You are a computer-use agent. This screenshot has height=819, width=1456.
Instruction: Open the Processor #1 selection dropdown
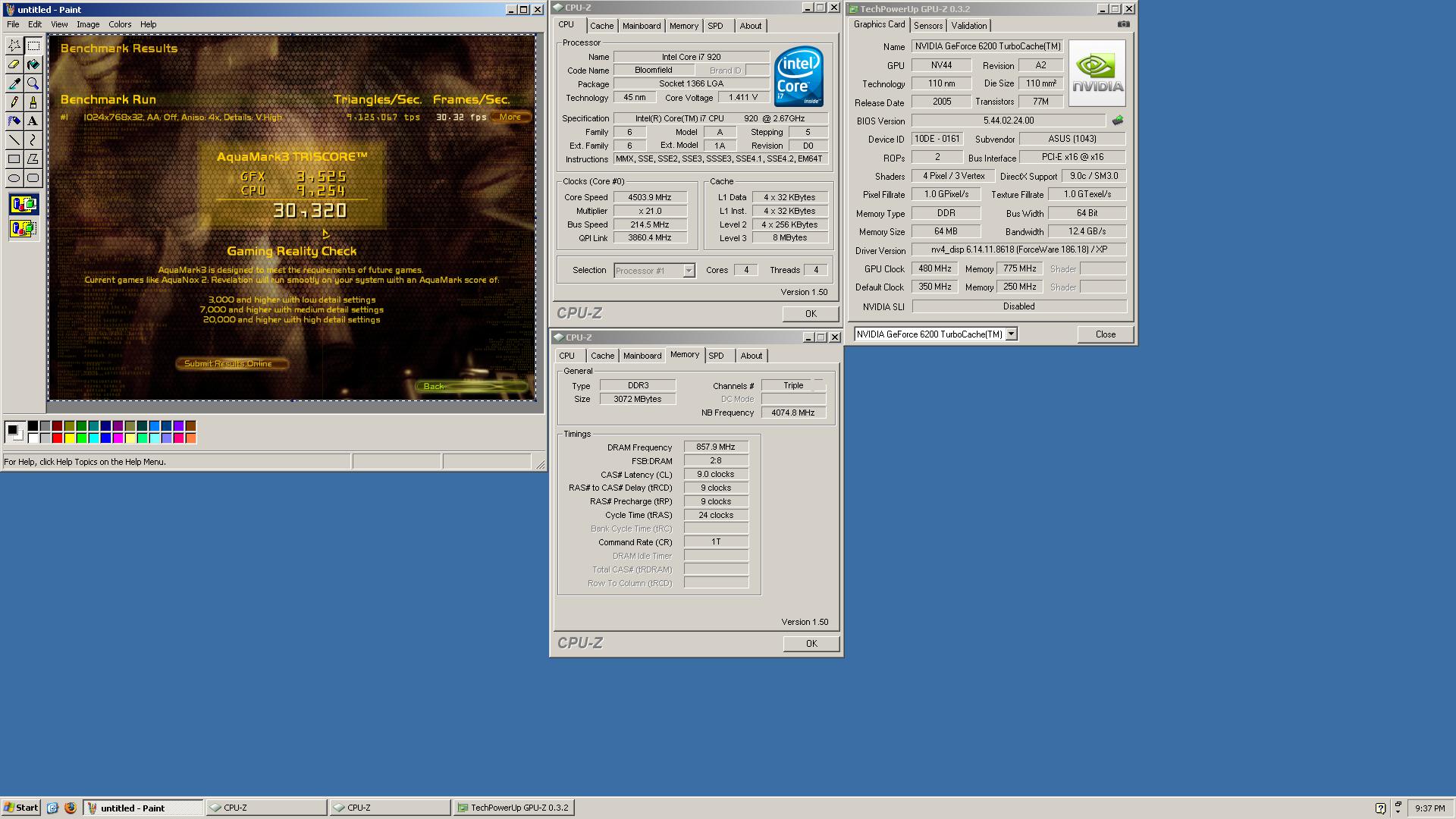[x=689, y=271]
